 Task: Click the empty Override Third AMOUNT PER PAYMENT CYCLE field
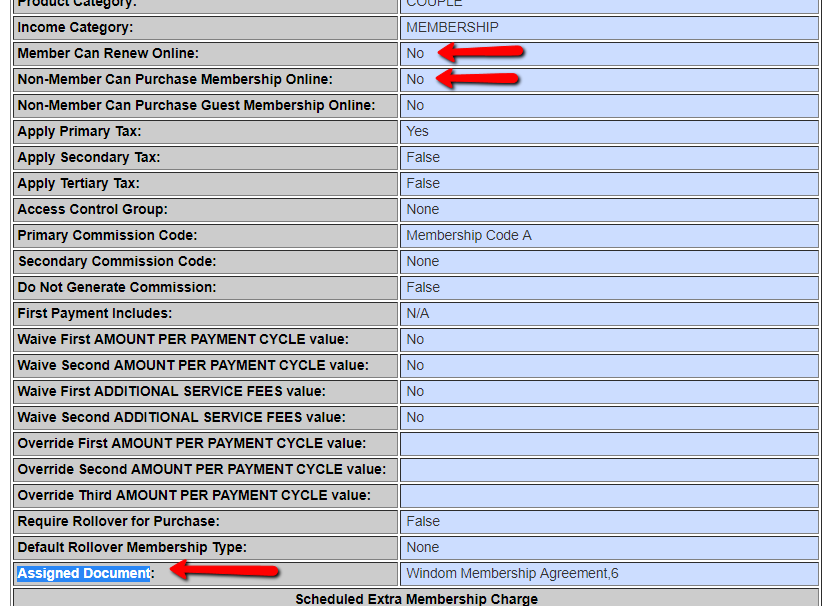[x=609, y=495]
